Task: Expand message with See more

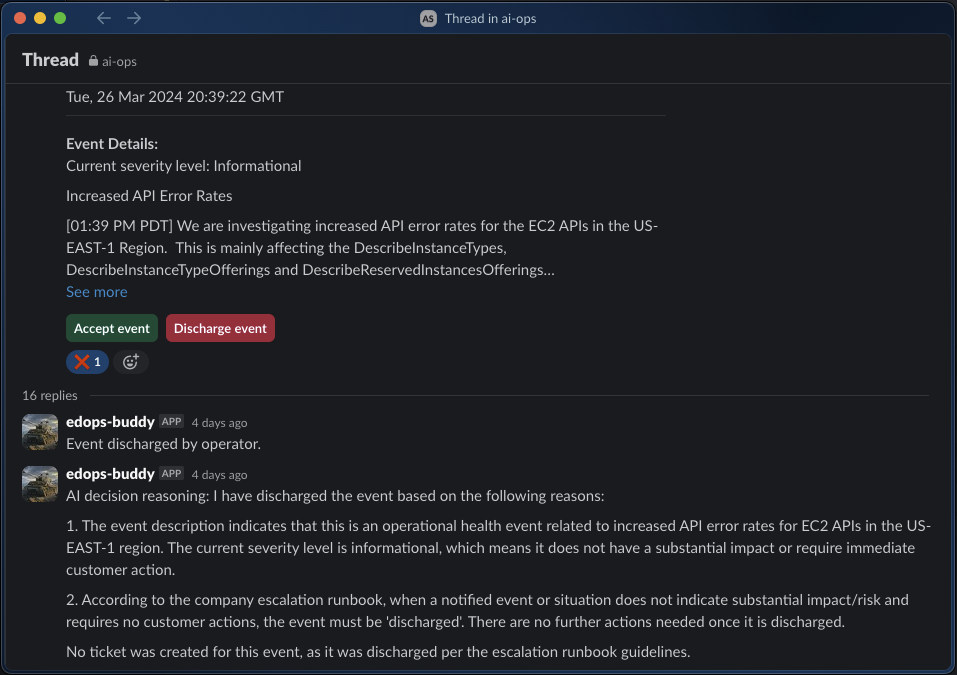Action: (x=96, y=292)
